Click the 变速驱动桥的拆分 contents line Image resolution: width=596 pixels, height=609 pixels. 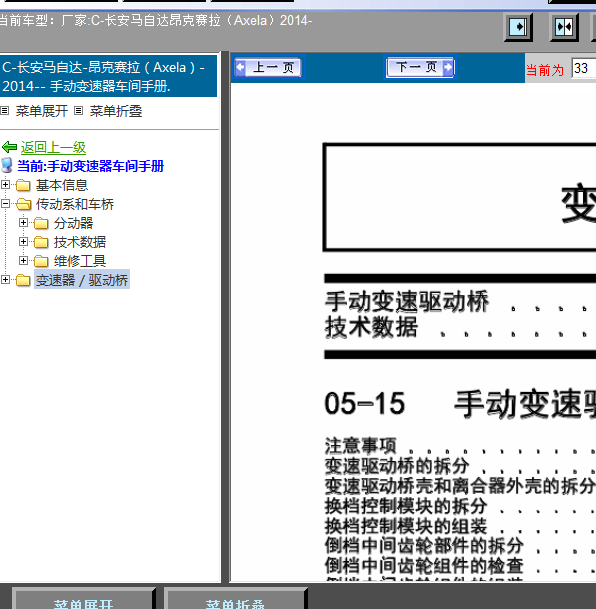click(x=397, y=466)
